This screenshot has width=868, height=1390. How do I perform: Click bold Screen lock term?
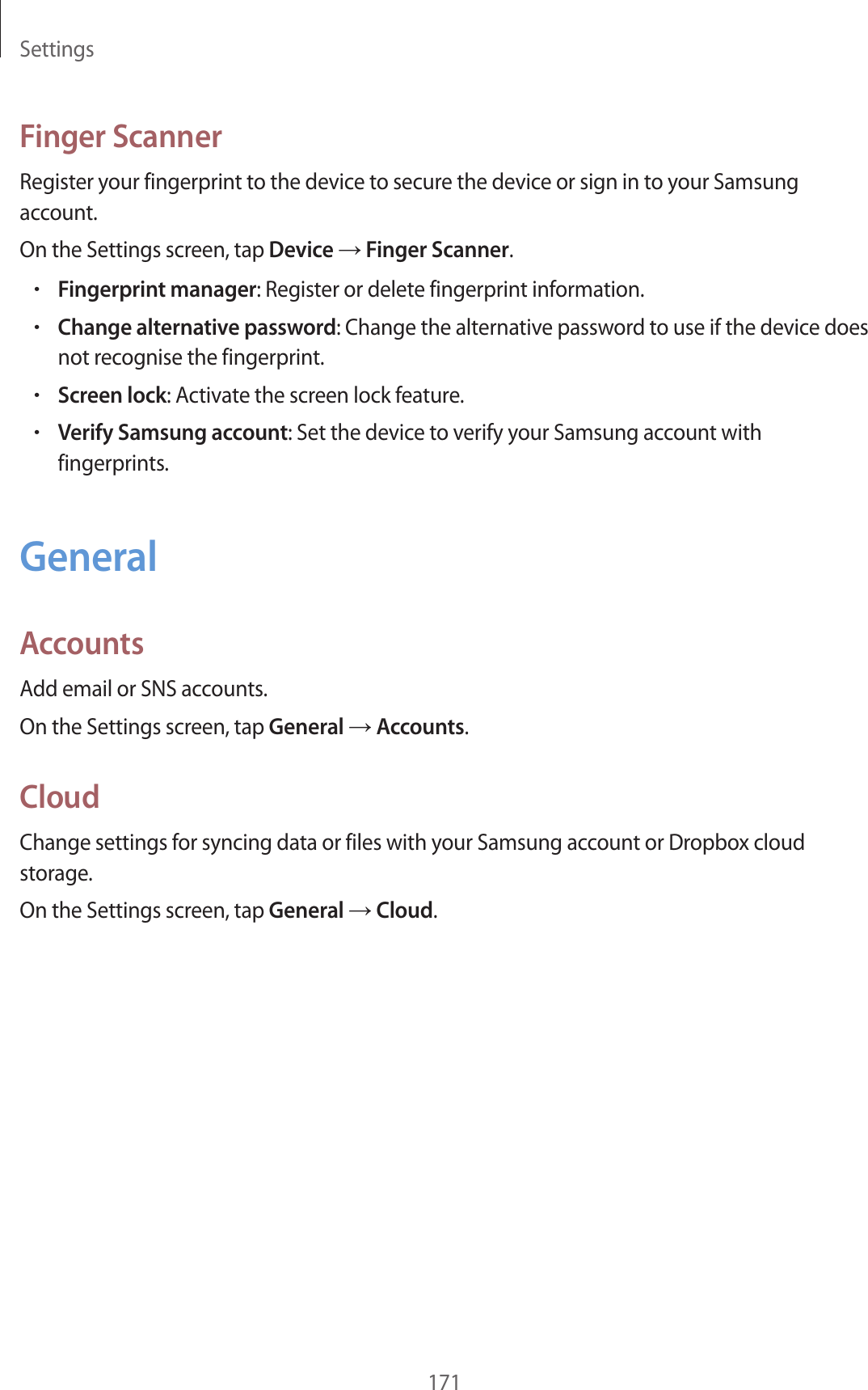(112, 395)
